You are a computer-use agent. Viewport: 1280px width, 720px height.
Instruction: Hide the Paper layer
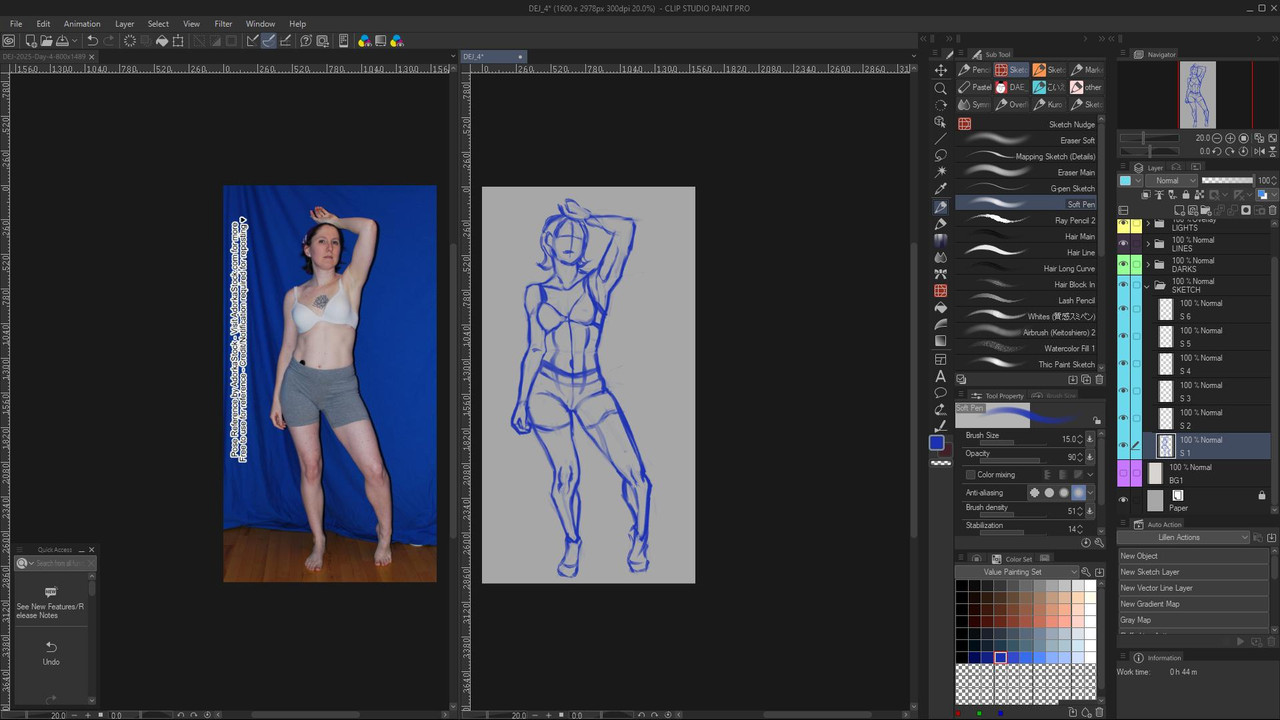pos(1123,500)
